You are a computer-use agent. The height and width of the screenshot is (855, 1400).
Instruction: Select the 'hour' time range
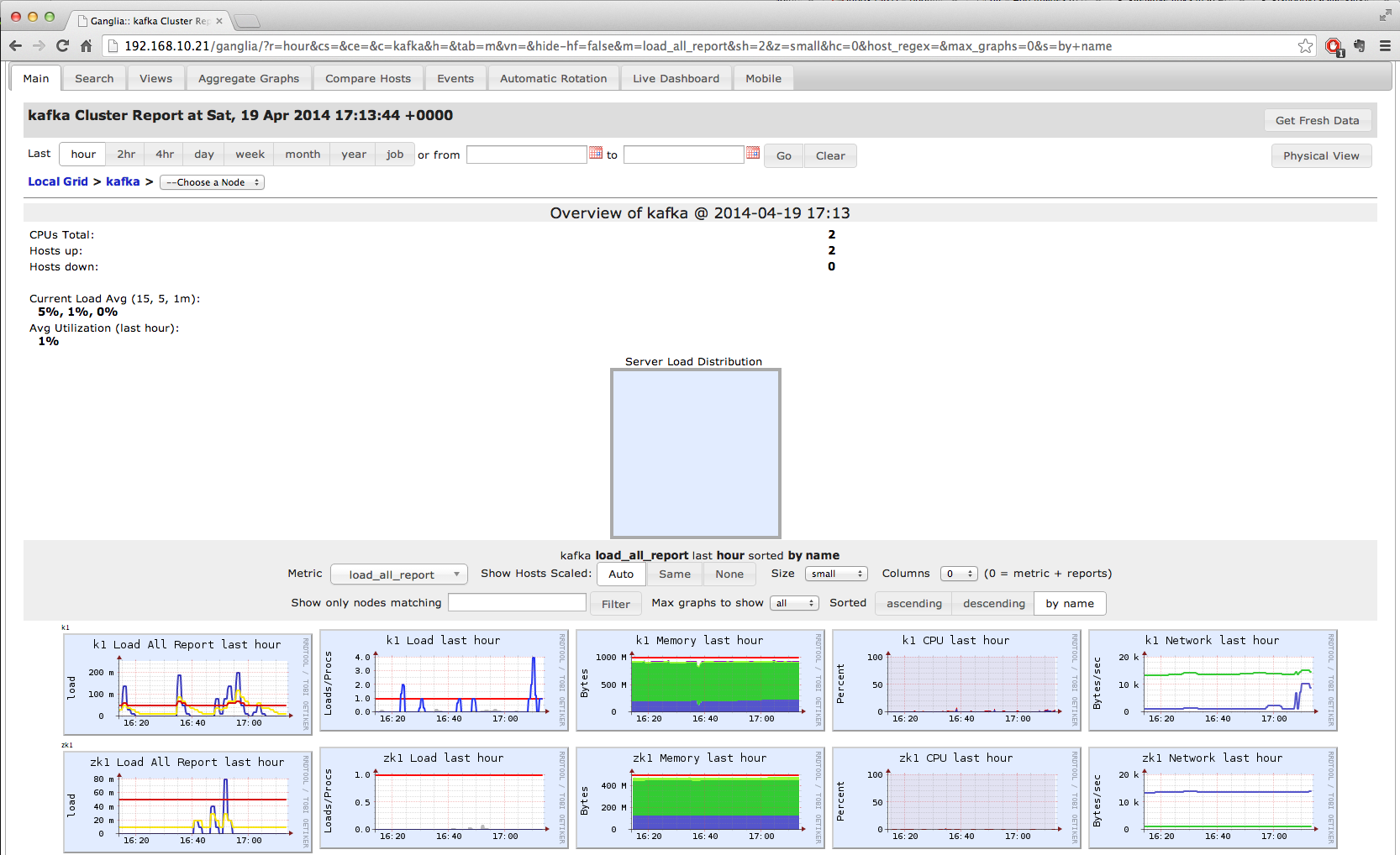point(83,155)
